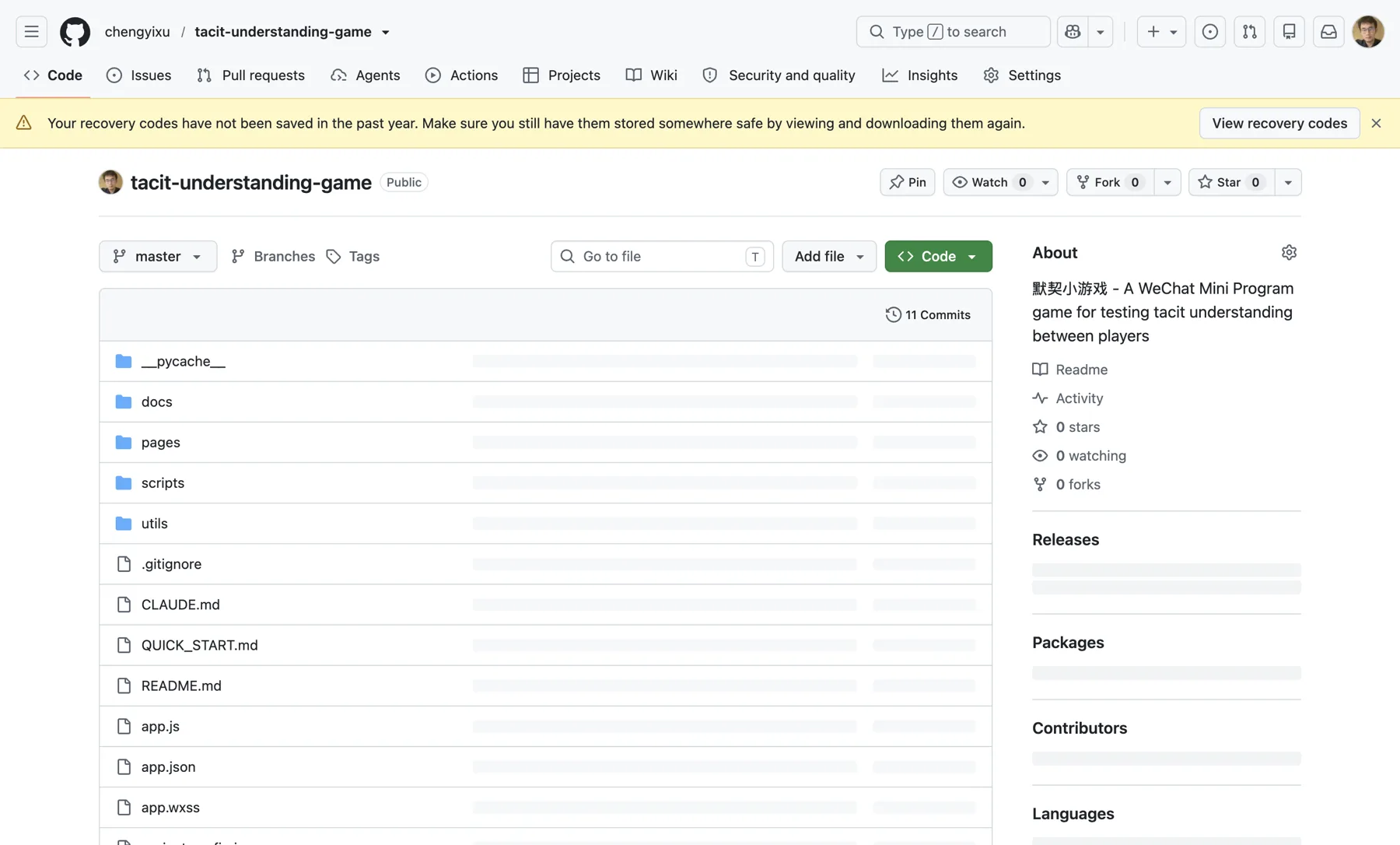Focus the Type / to search box

click(954, 32)
